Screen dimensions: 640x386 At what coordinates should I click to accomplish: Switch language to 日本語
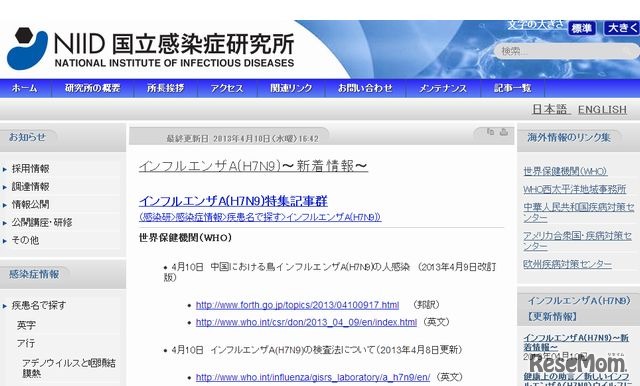[x=550, y=109]
